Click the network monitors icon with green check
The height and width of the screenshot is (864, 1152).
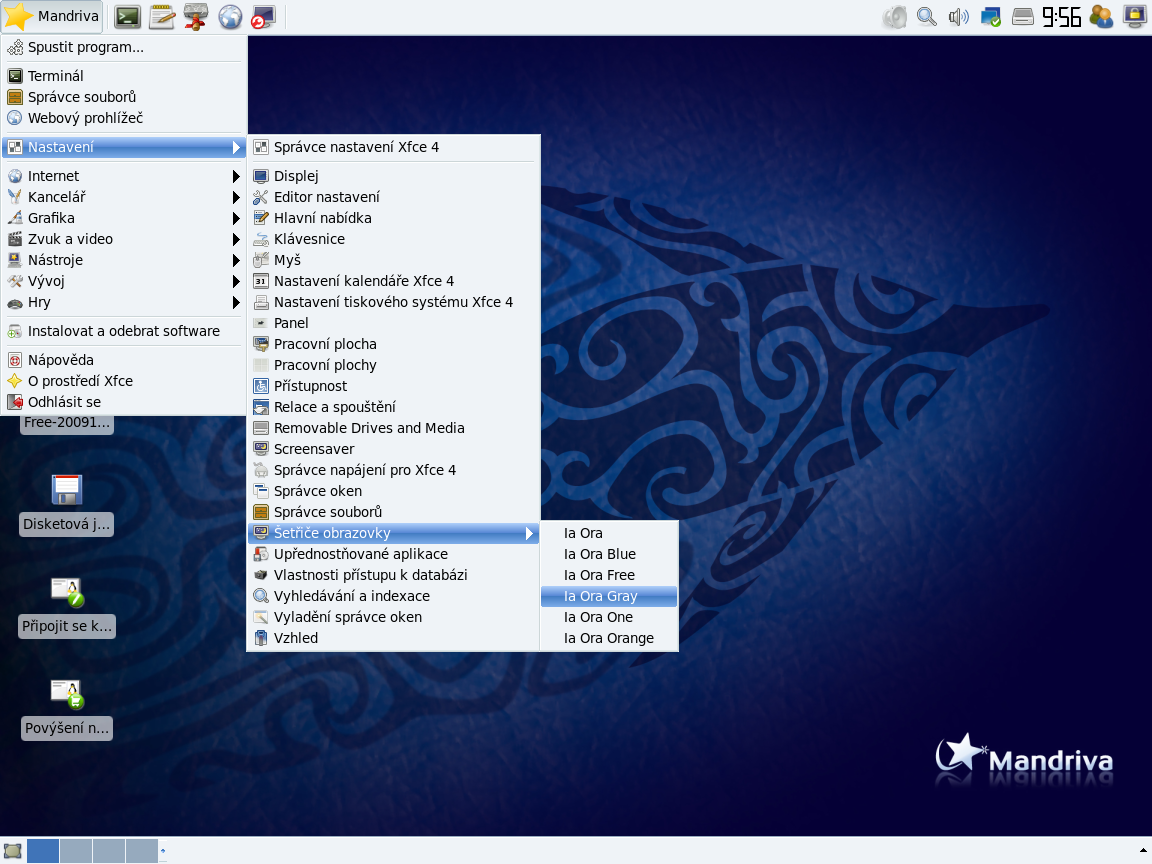tap(990, 16)
